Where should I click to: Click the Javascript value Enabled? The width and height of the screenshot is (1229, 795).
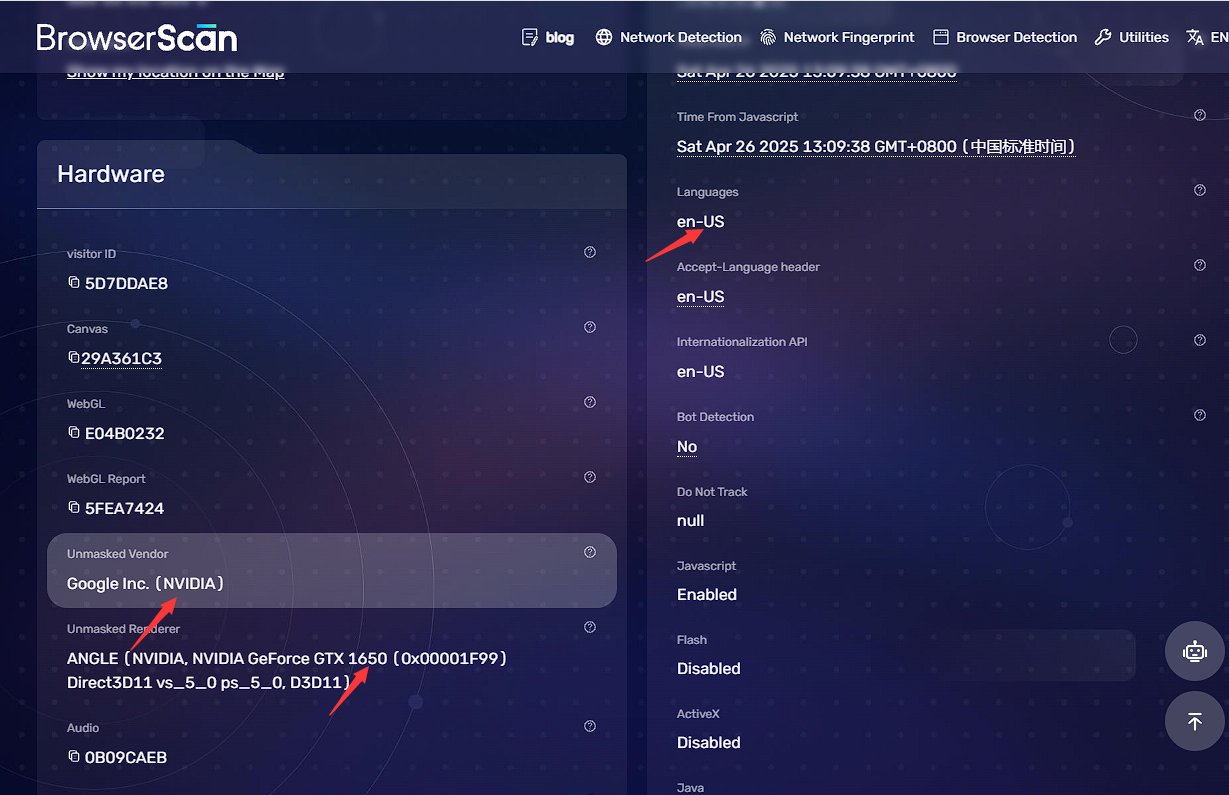tap(707, 595)
